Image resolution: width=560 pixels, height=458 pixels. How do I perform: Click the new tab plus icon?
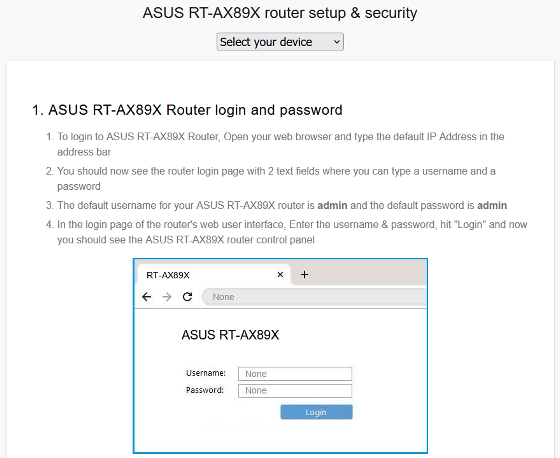[304, 274]
